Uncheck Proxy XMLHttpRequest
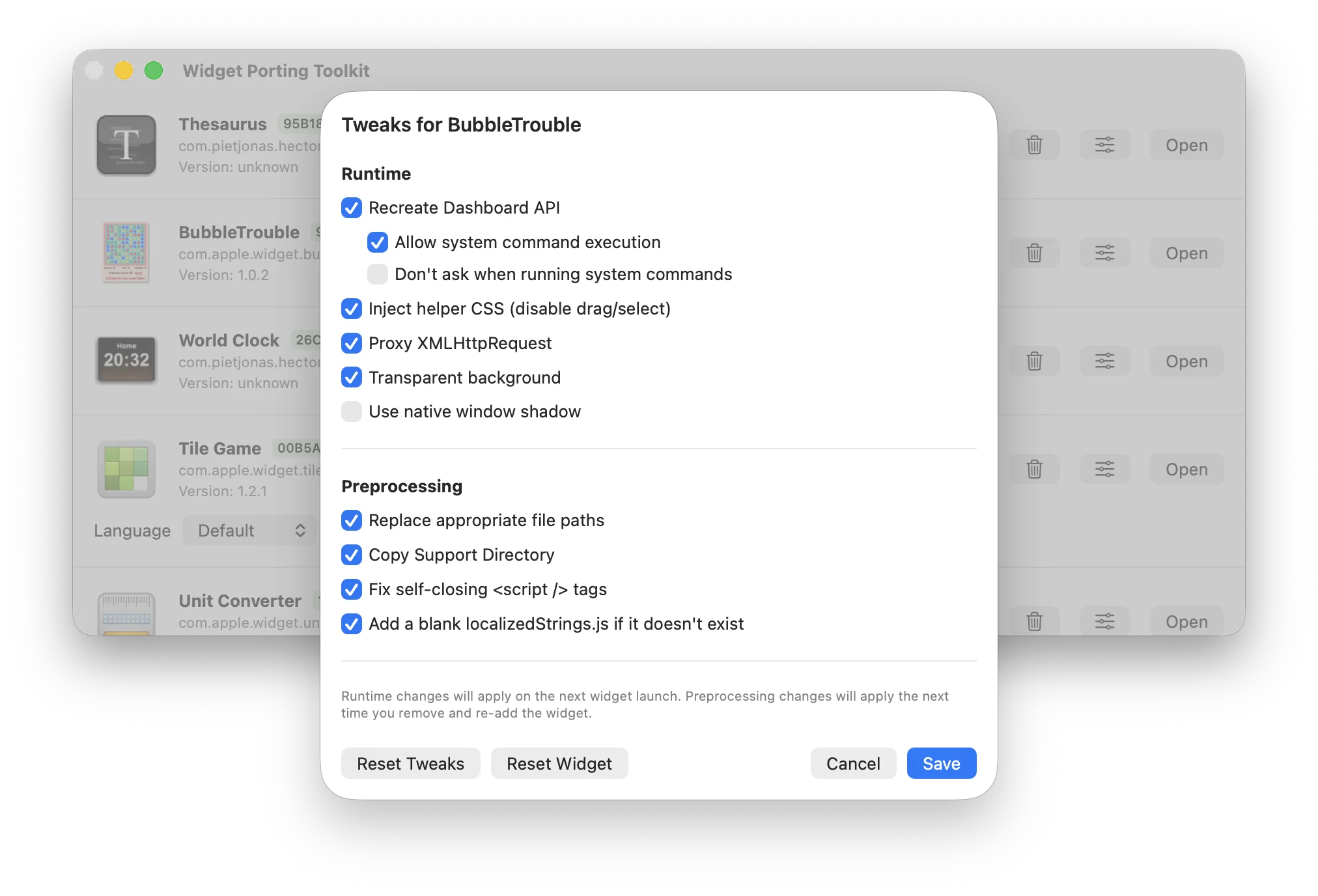 coord(352,343)
